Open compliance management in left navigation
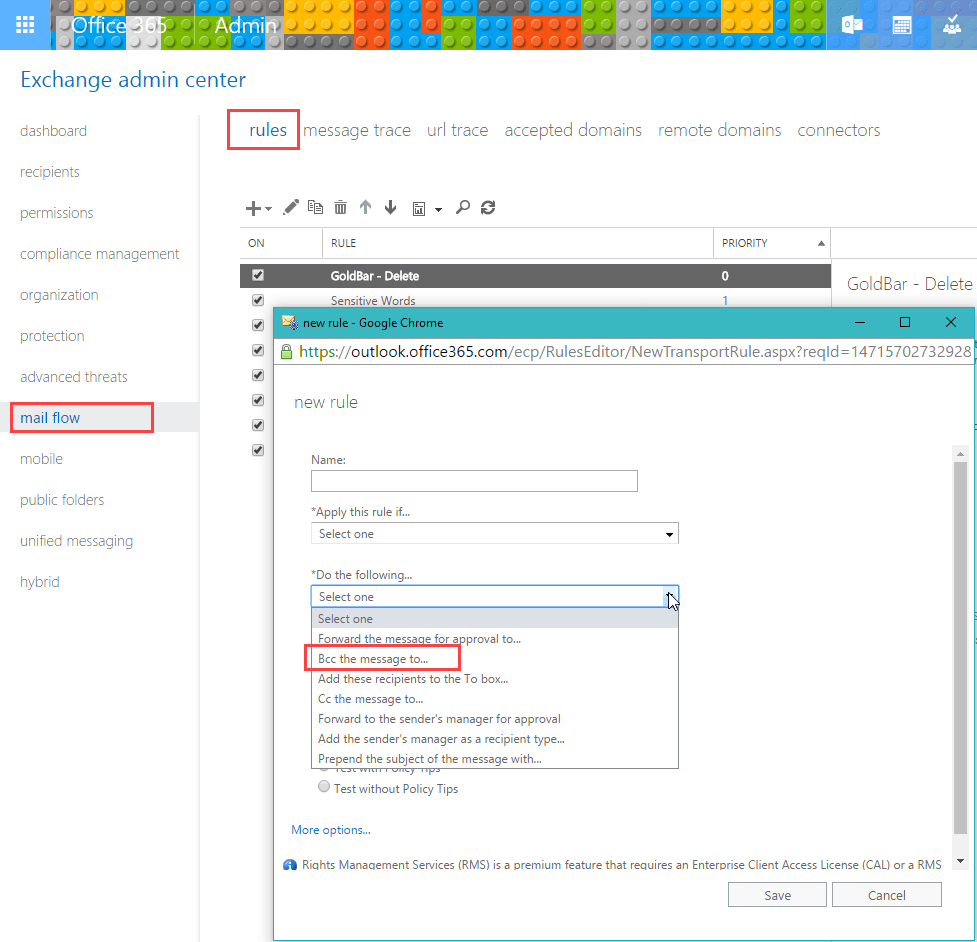This screenshot has height=942, width=977. point(99,254)
